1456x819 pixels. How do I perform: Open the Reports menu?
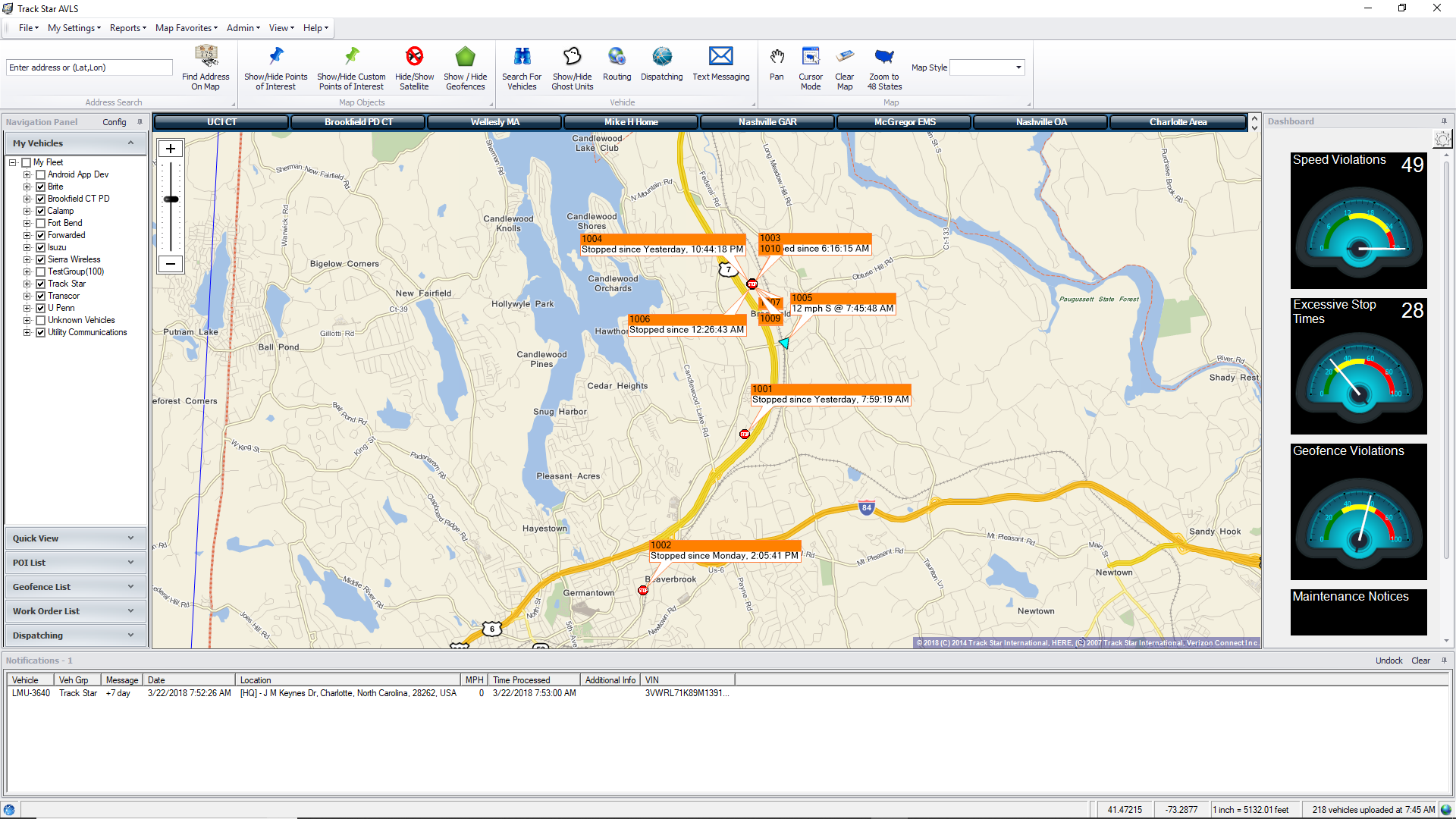pos(127,28)
